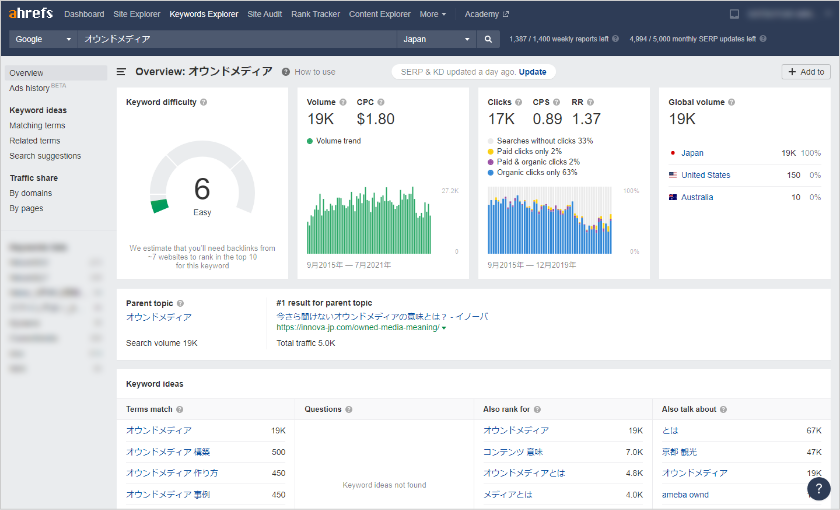Image resolution: width=840 pixels, height=510 pixels.
Task: Click the Japan flag icon
Action: pyautogui.click(x=673, y=153)
